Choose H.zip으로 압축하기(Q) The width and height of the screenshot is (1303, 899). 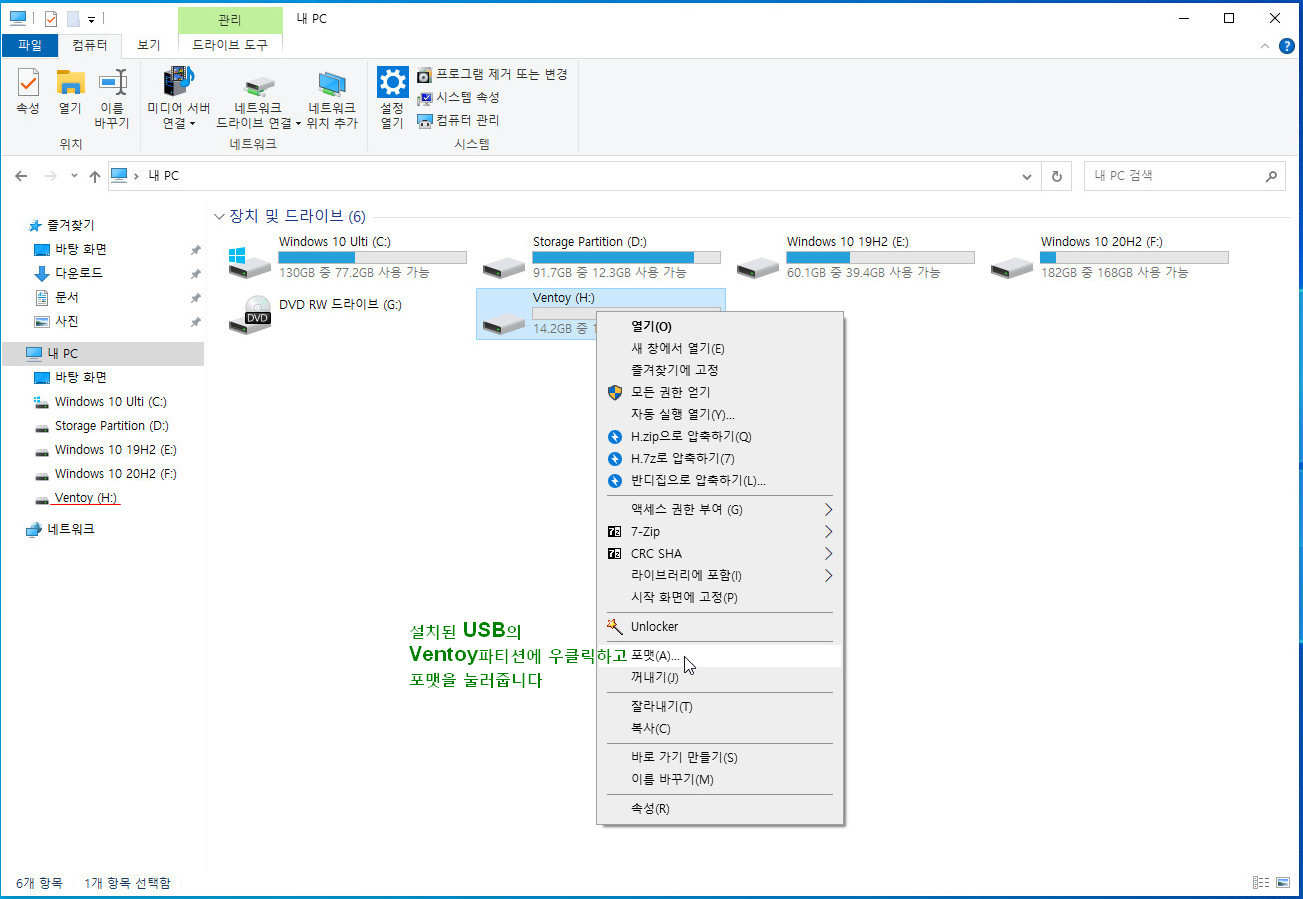(x=720, y=436)
